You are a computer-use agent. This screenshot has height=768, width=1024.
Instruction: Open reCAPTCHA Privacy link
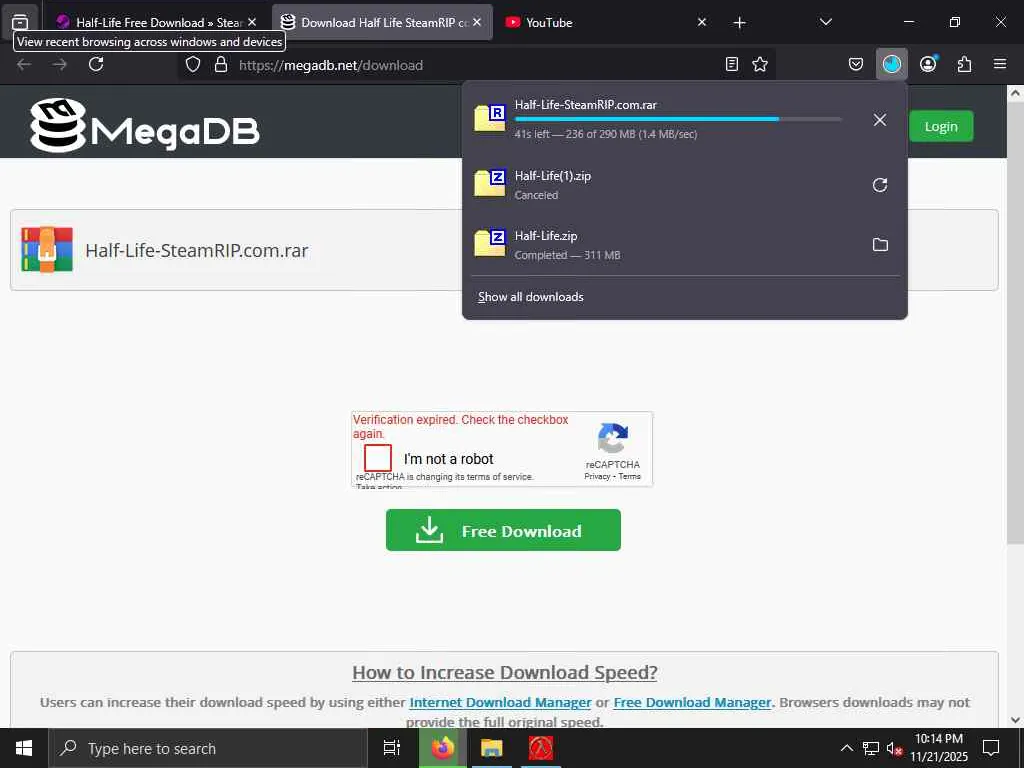(x=597, y=476)
